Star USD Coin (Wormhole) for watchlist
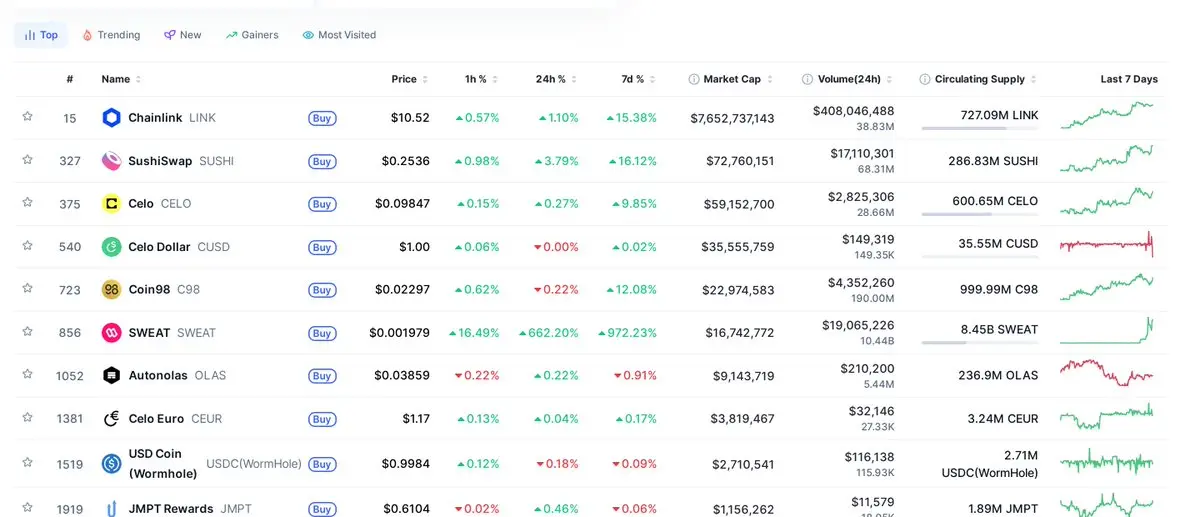The width and height of the screenshot is (1200, 517). pos(28,463)
